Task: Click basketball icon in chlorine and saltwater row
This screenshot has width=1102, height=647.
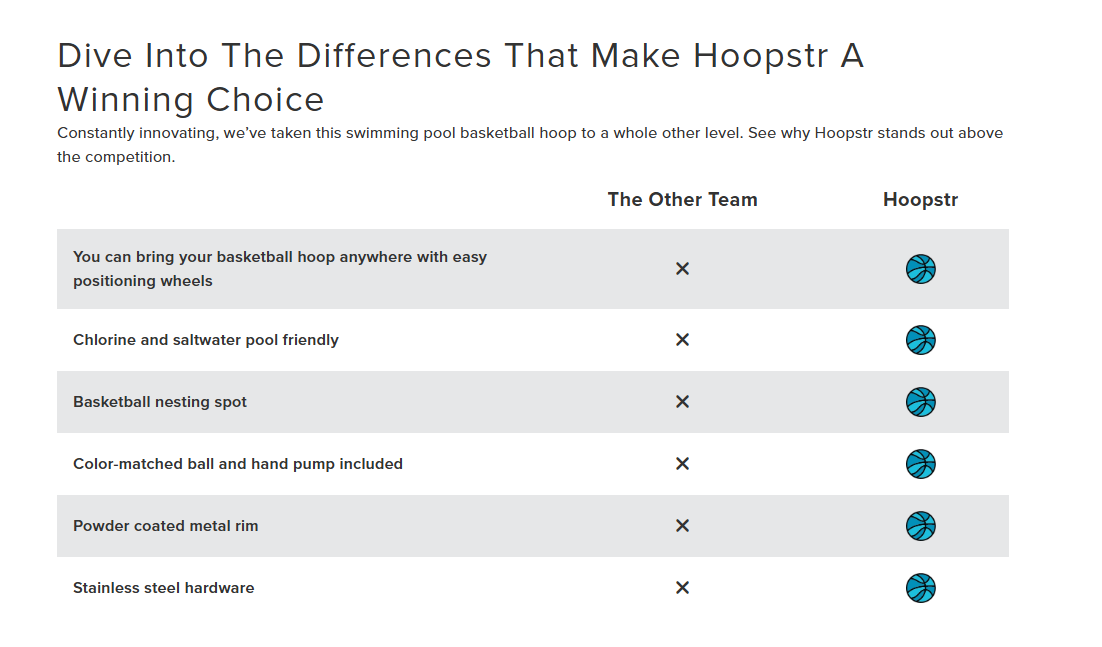Action: tap(920, 340)
